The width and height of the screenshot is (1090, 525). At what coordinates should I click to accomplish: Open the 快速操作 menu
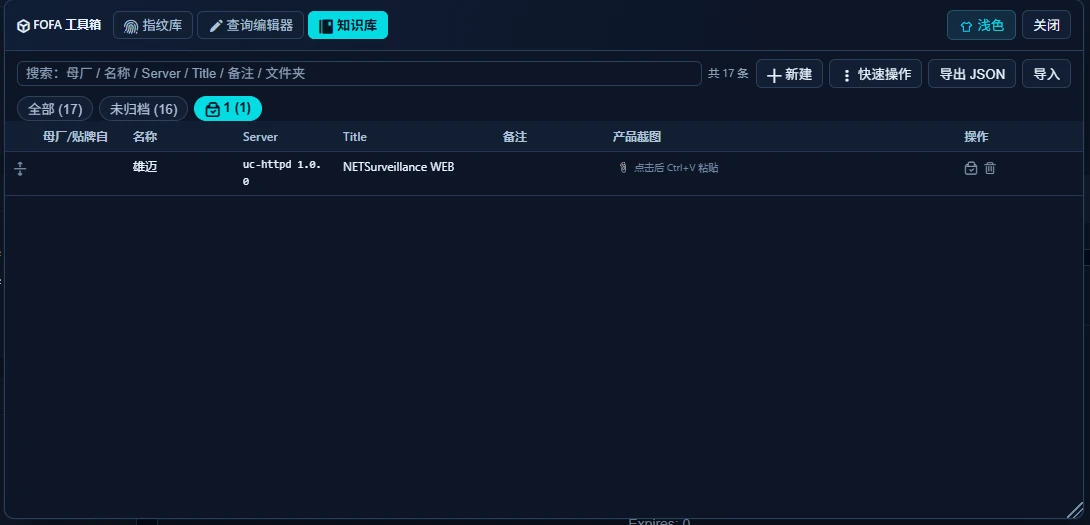click(875, 74)
